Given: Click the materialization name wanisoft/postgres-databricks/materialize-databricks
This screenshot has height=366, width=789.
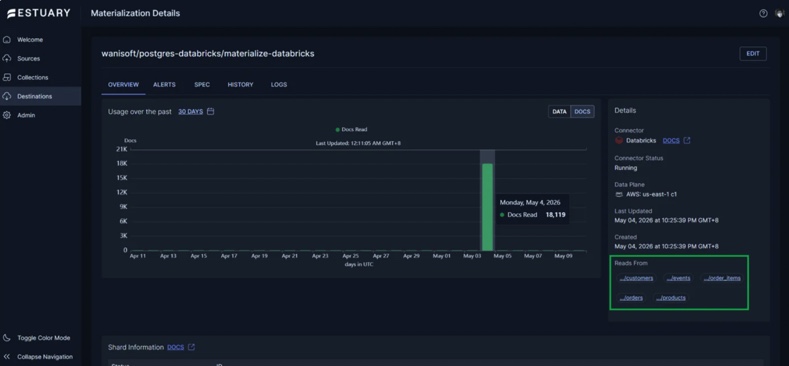Looking at the screenshot, I should pos(208,53).
